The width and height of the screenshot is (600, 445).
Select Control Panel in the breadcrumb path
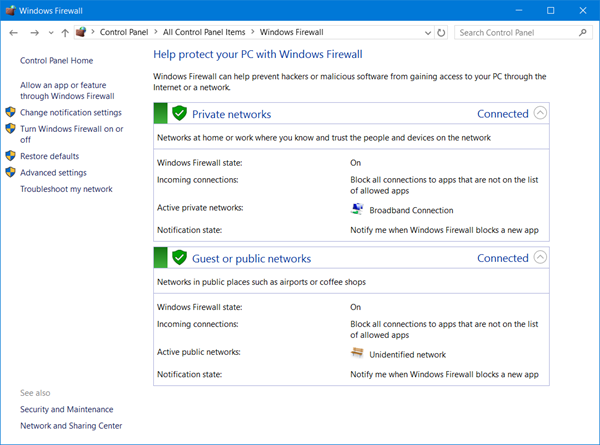[126, 32]
